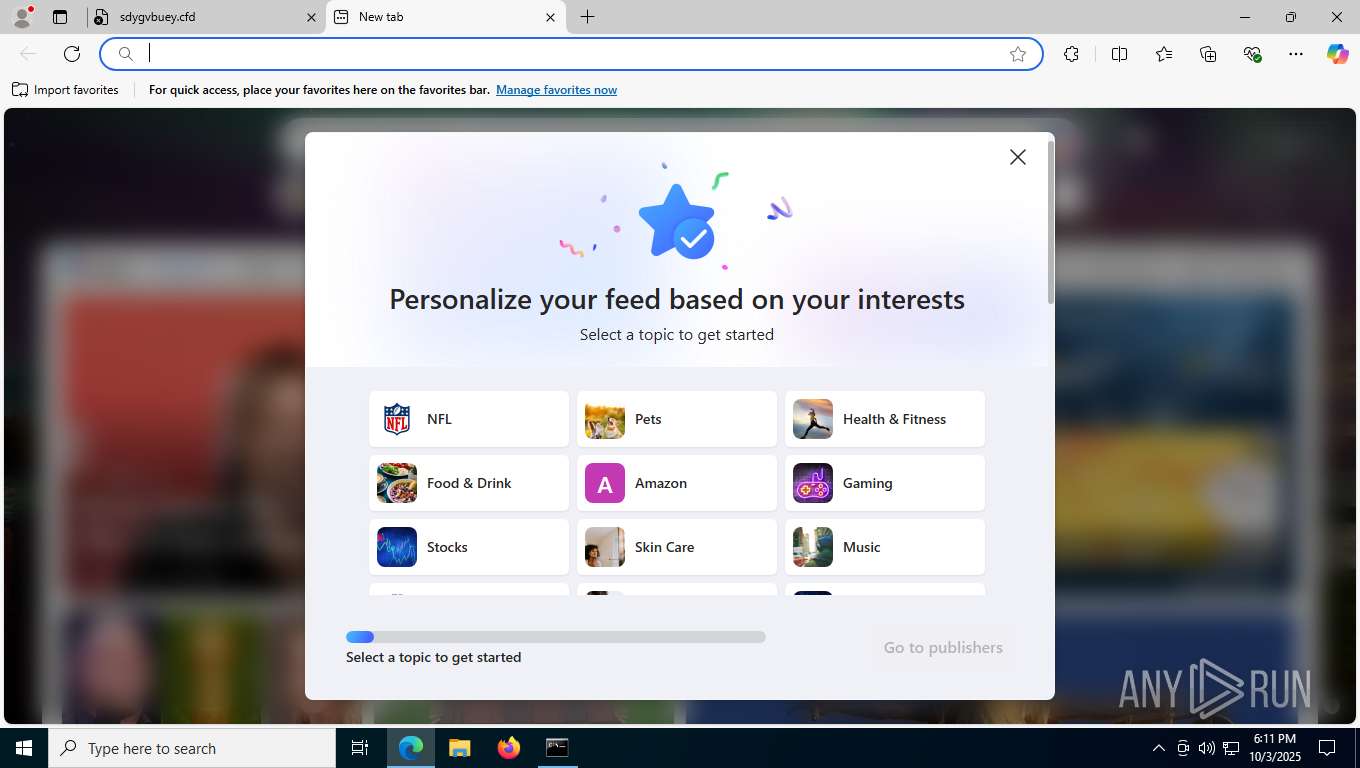Open the volume control icon
The image size is (1360, 768).
point(1207,748)
